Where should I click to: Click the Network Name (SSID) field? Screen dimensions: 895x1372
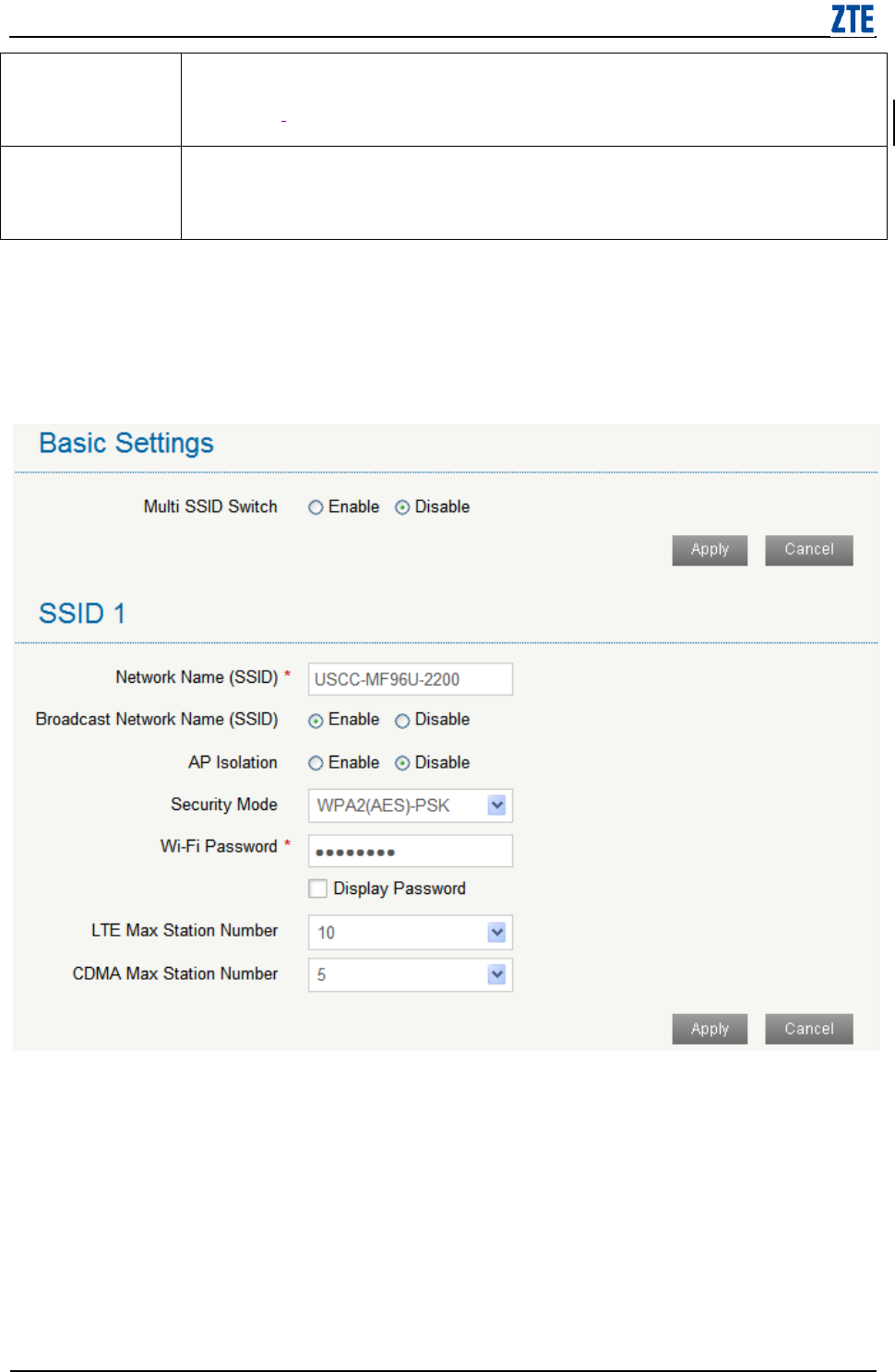[x=411, y=679]
